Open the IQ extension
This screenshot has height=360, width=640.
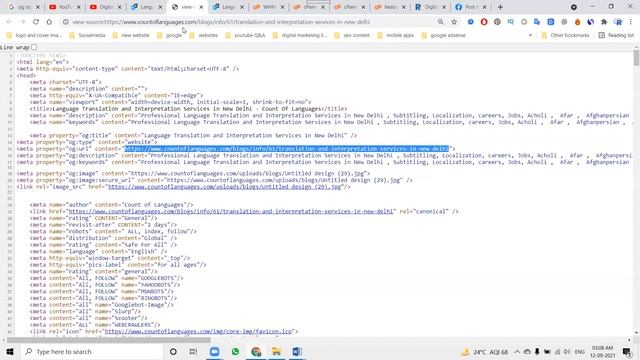(x=510, y=22)
